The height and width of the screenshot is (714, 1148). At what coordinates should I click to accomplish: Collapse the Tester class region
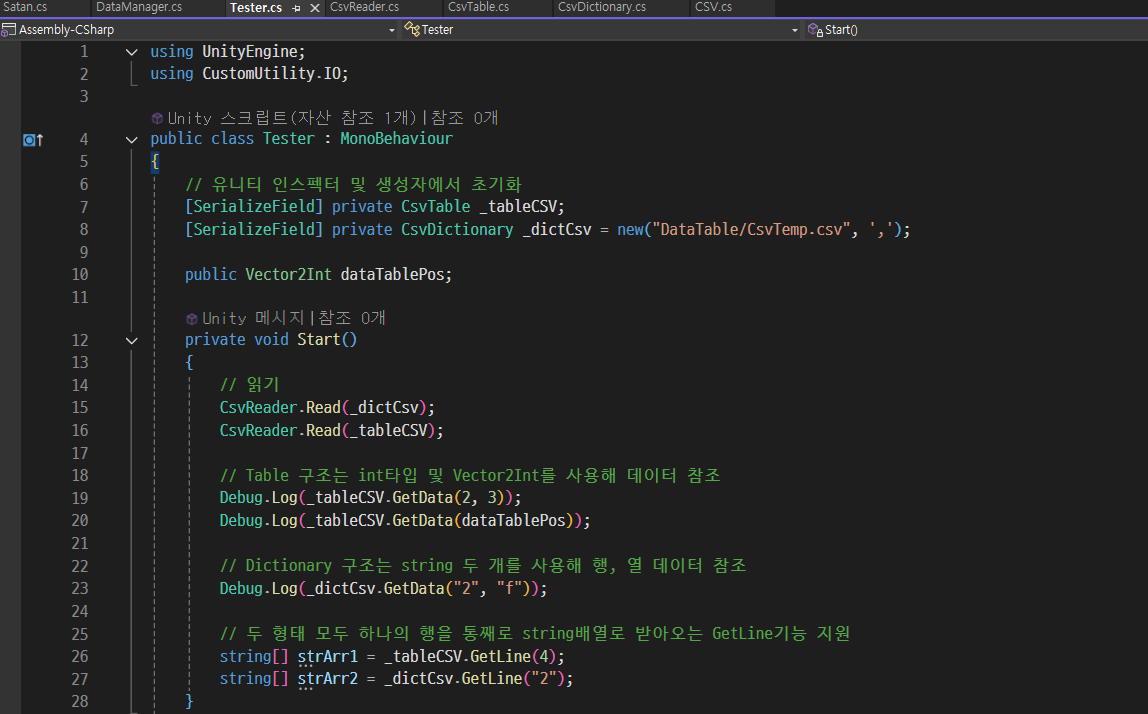(x=132, y=139)
